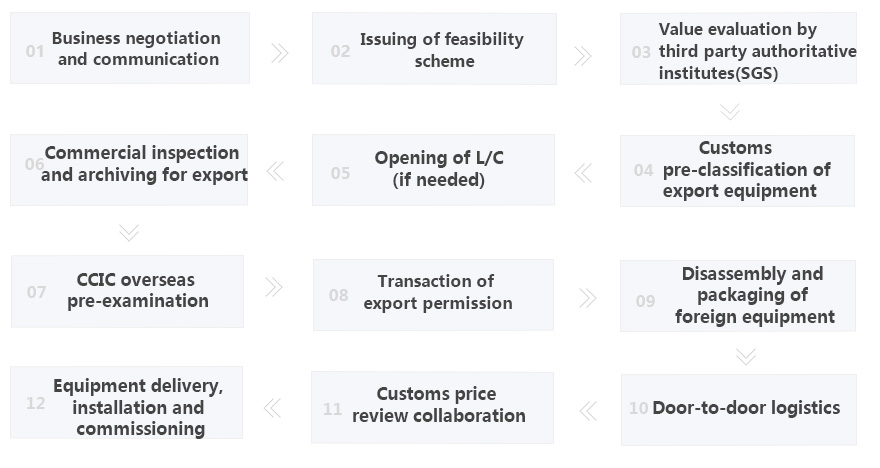Click the Door-to-door logistics step
The width and height of the screenshot is (880, 468).
coord(739,408)
